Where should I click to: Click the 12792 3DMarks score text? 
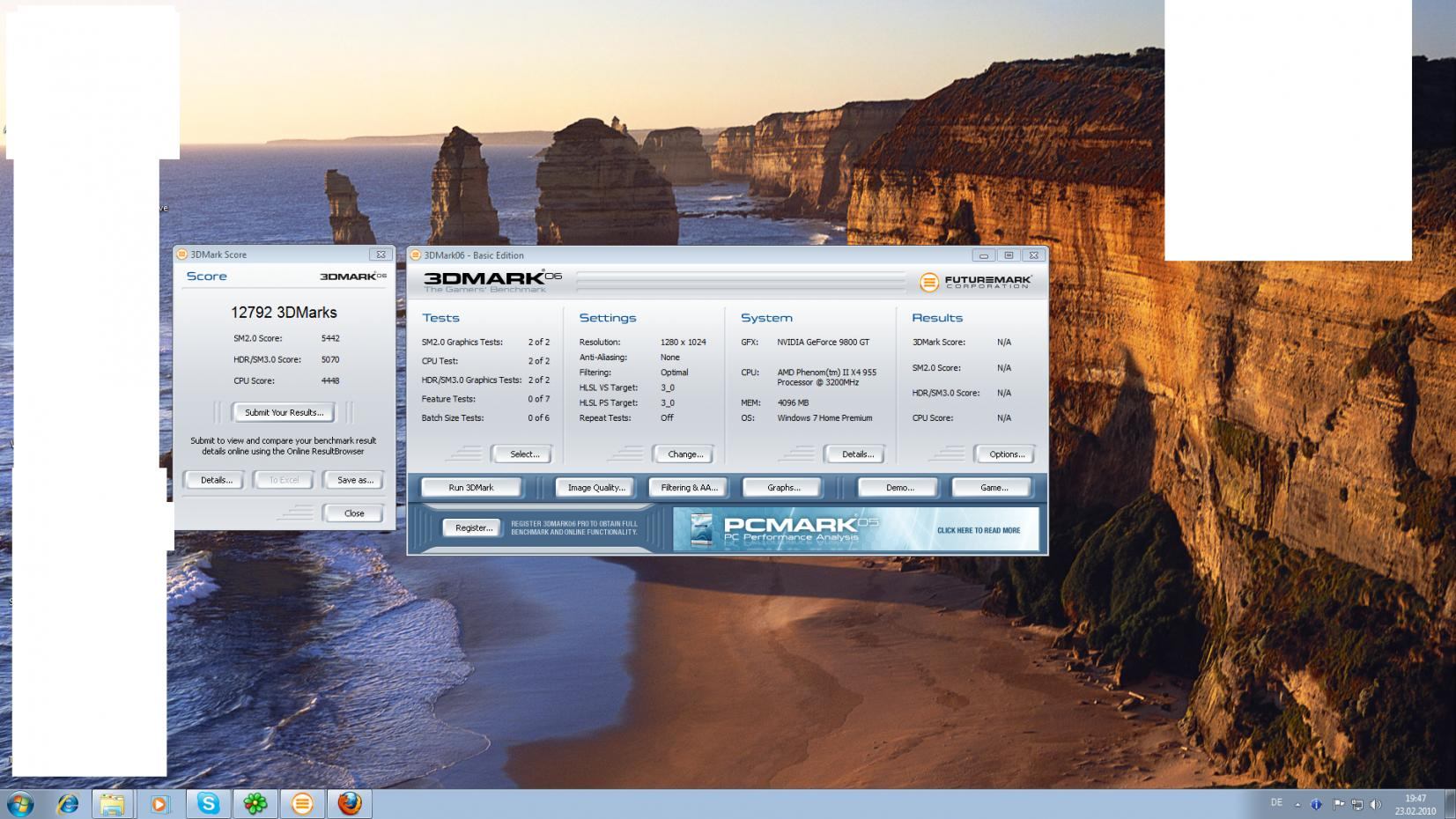tap(284, 313)
